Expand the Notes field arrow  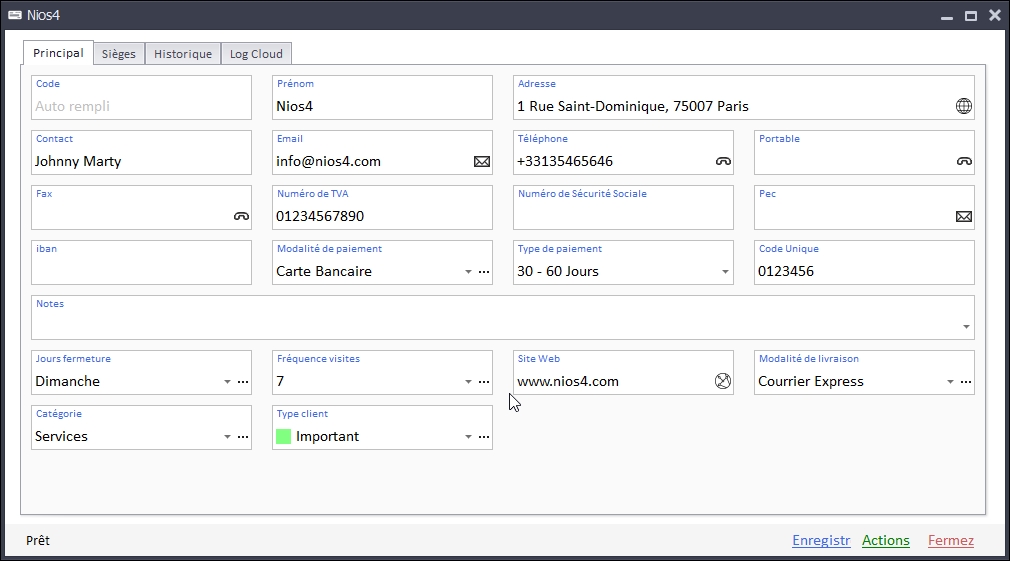[966, 327]
